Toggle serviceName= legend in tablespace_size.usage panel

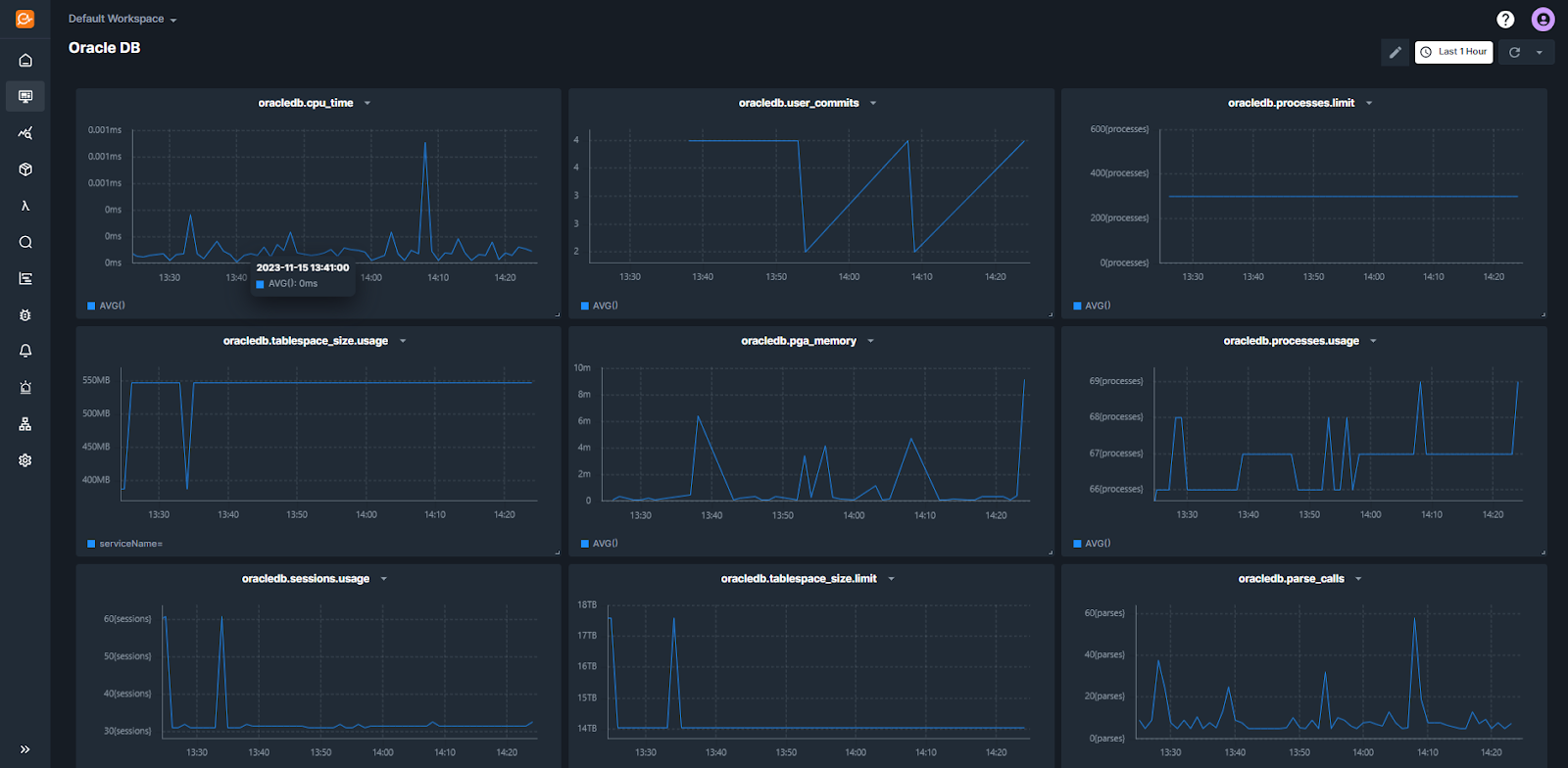coord(124,544)
